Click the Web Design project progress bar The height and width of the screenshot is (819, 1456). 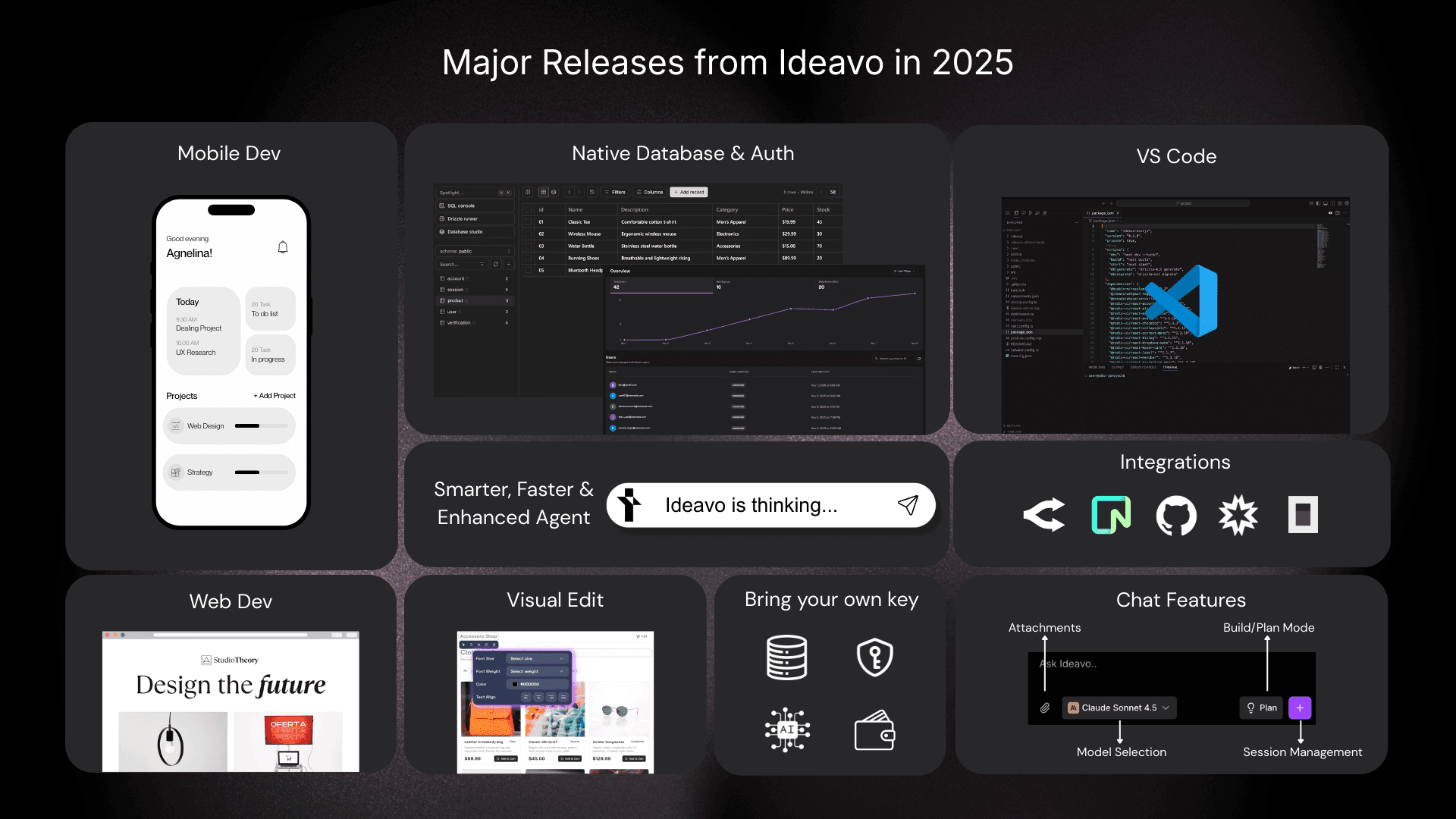260,425
